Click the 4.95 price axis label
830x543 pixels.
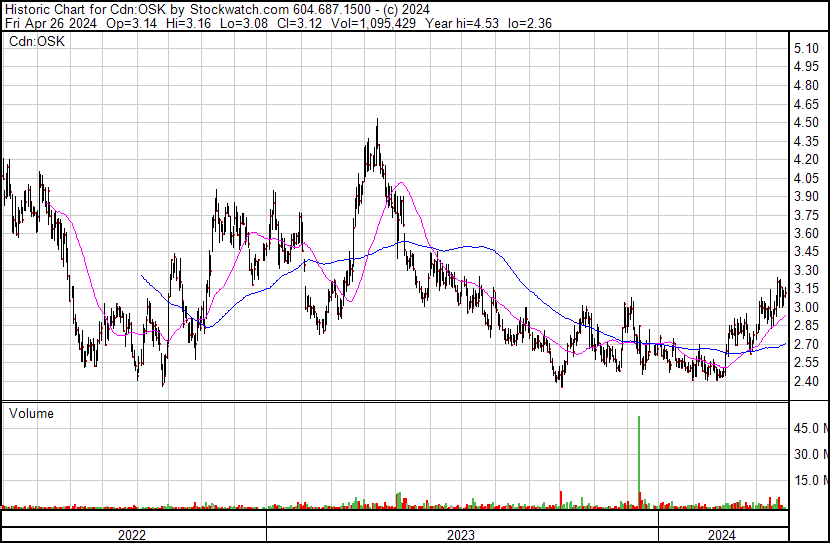click(x=806, y=67)
